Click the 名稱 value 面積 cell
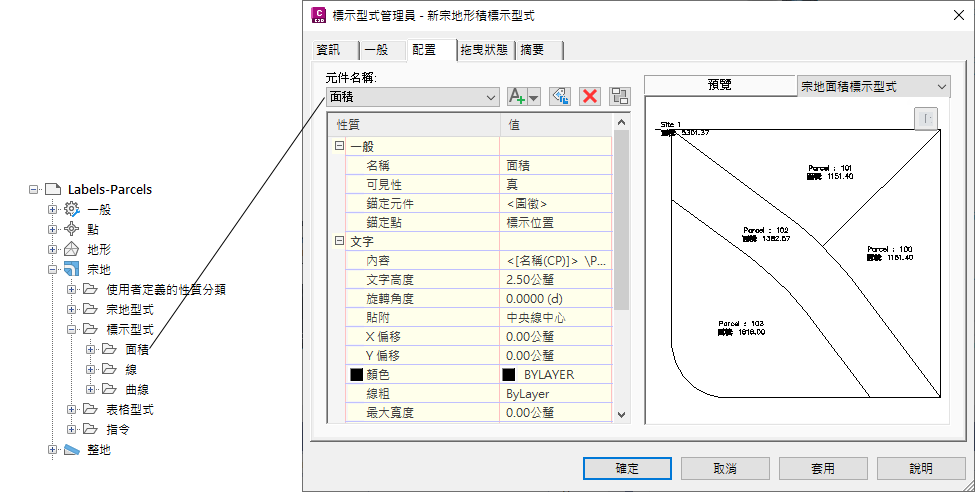 (556, 165)
